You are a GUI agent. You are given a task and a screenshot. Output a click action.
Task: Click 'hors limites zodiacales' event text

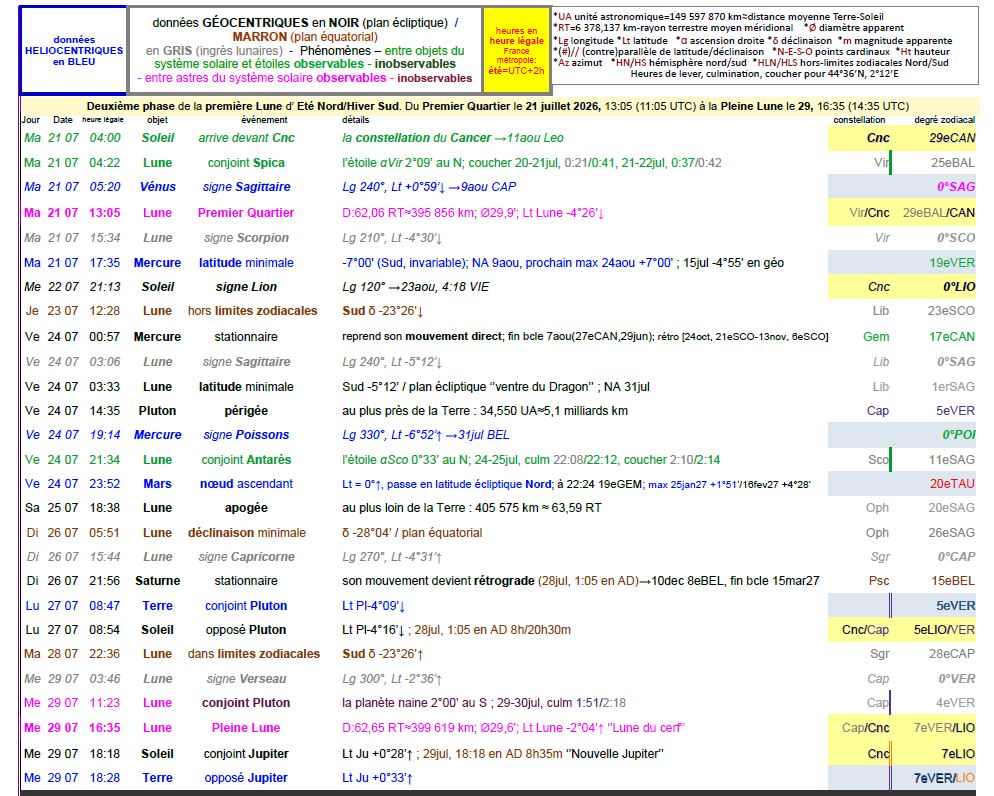(252, 311)
